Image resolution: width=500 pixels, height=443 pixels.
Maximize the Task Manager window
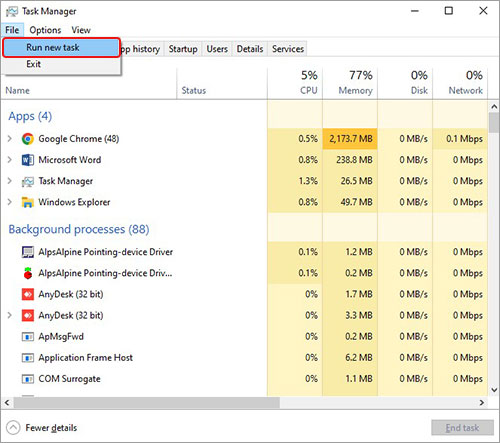(449, 11)
